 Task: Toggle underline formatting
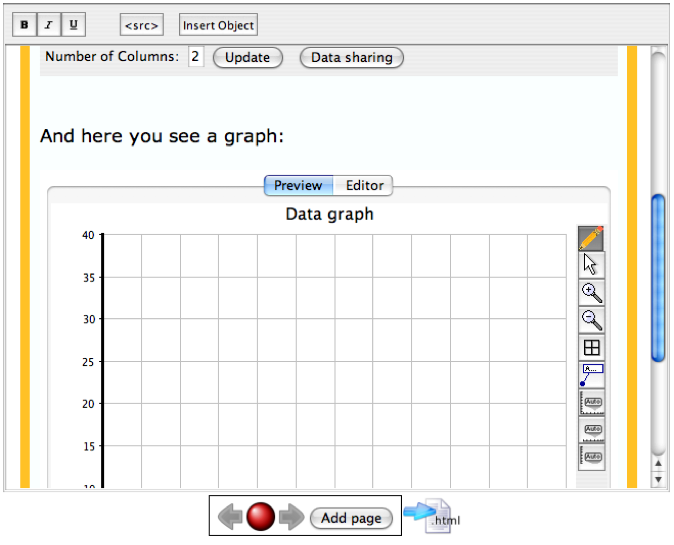pos(74,24)
